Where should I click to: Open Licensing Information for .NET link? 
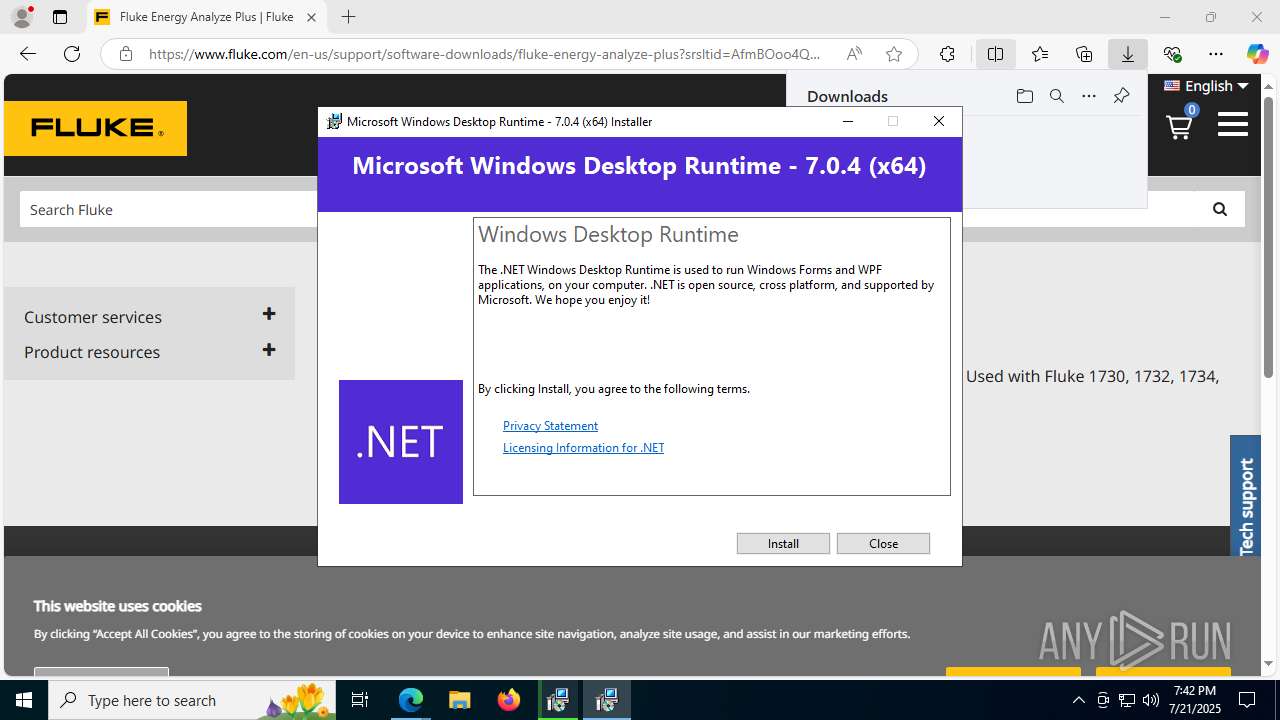click(583, 448)
